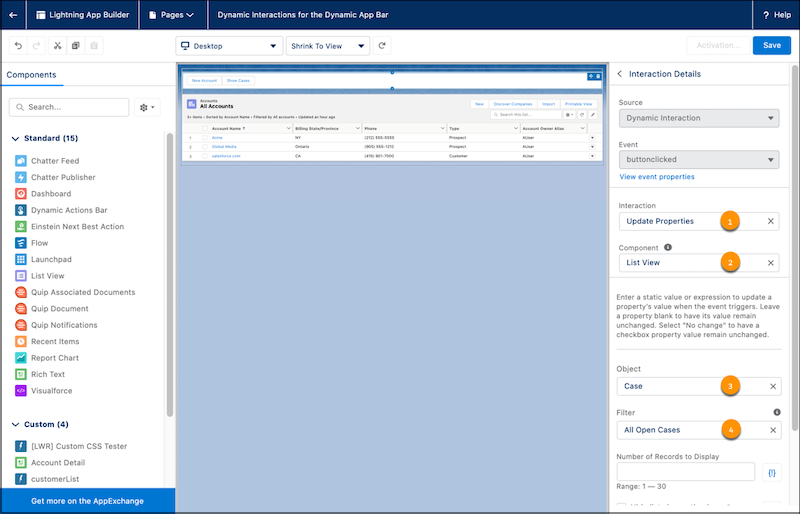This screenshot has width=800, height=514.
Task: Open the Desktop form factor dropdown
Action: [229, 46]
